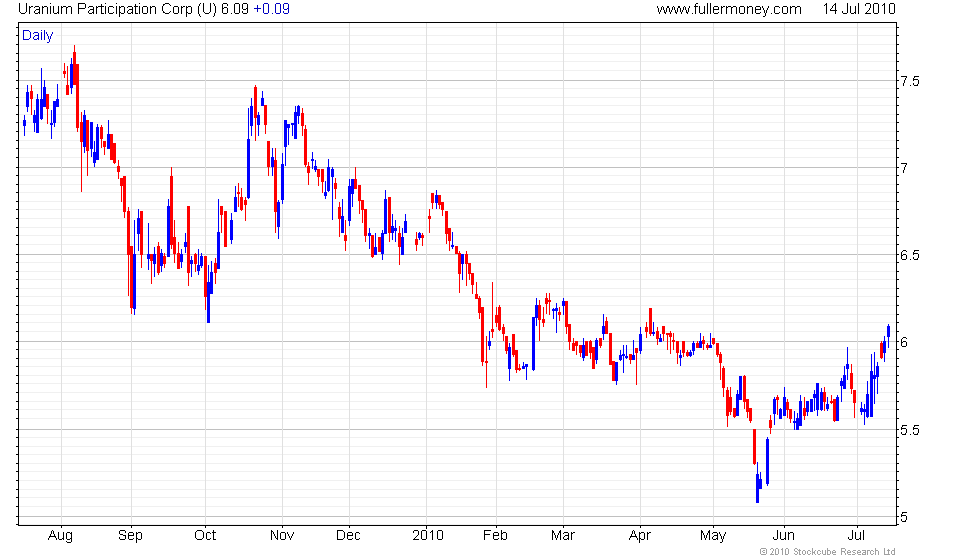Click the 6.5 price axis label
This screenshot has width=980, height=560.
[909, 255]
